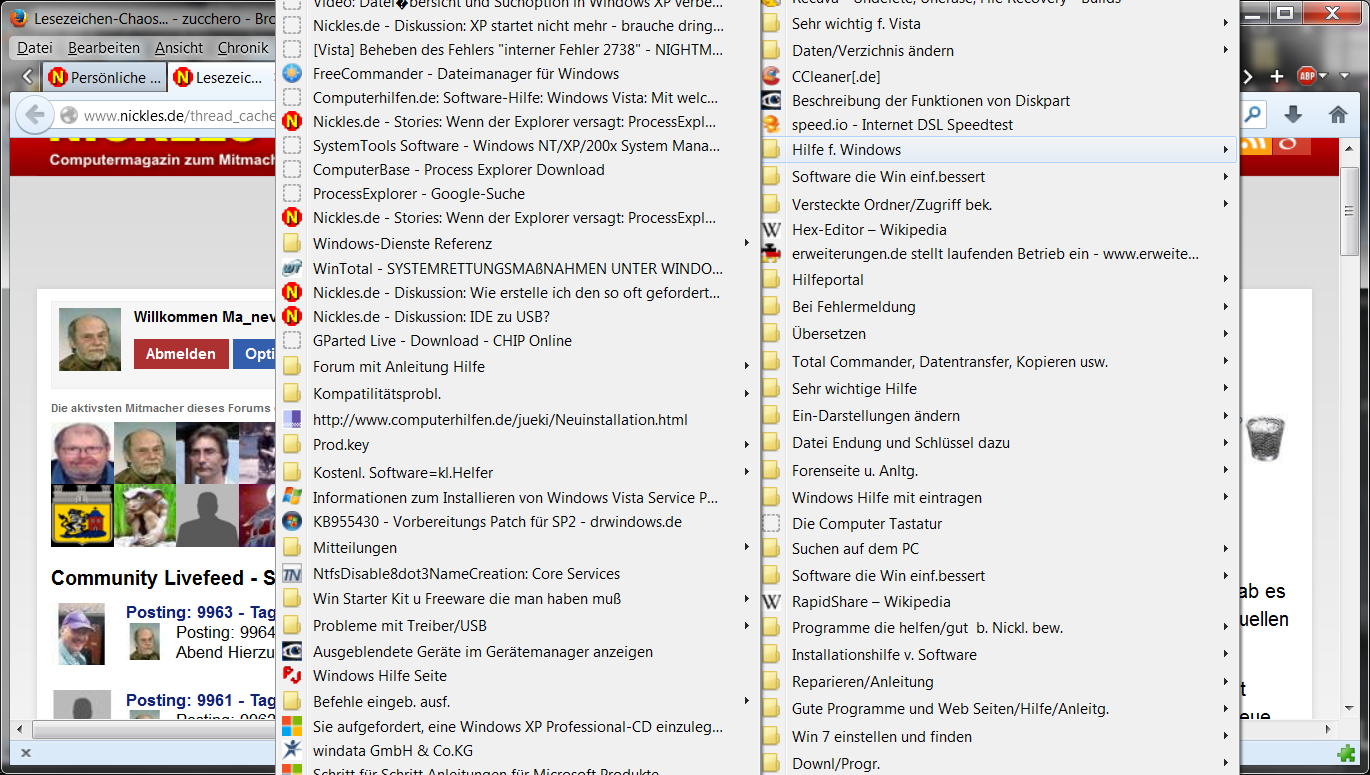The width and height of the screenshot is (1370, 775).
Task: Open NtfsDisable8dot3NameCreation bookmark
Action: [516, 574]
